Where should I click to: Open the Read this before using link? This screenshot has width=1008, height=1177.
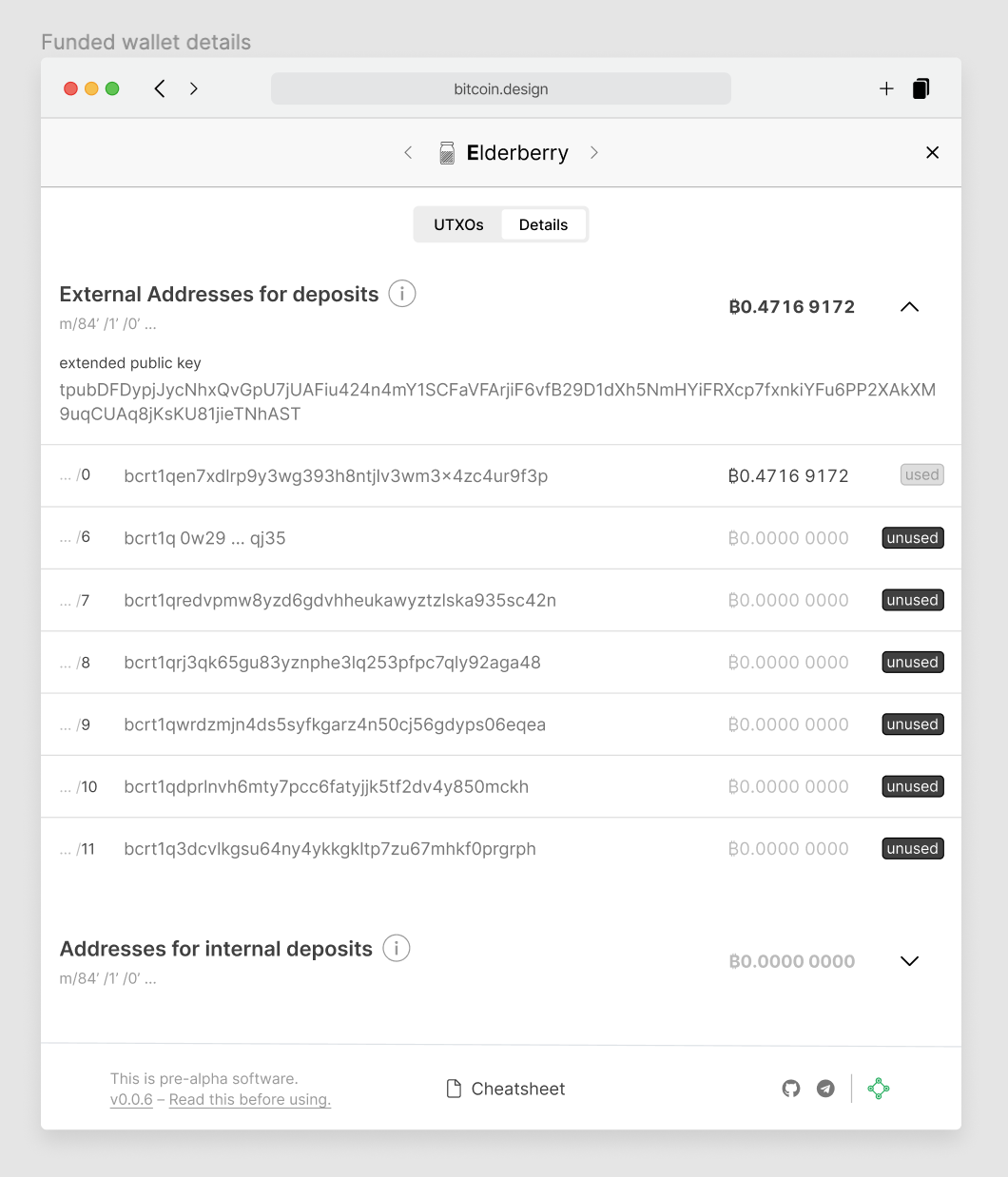pyautogui.click(x=249, y=1099)
